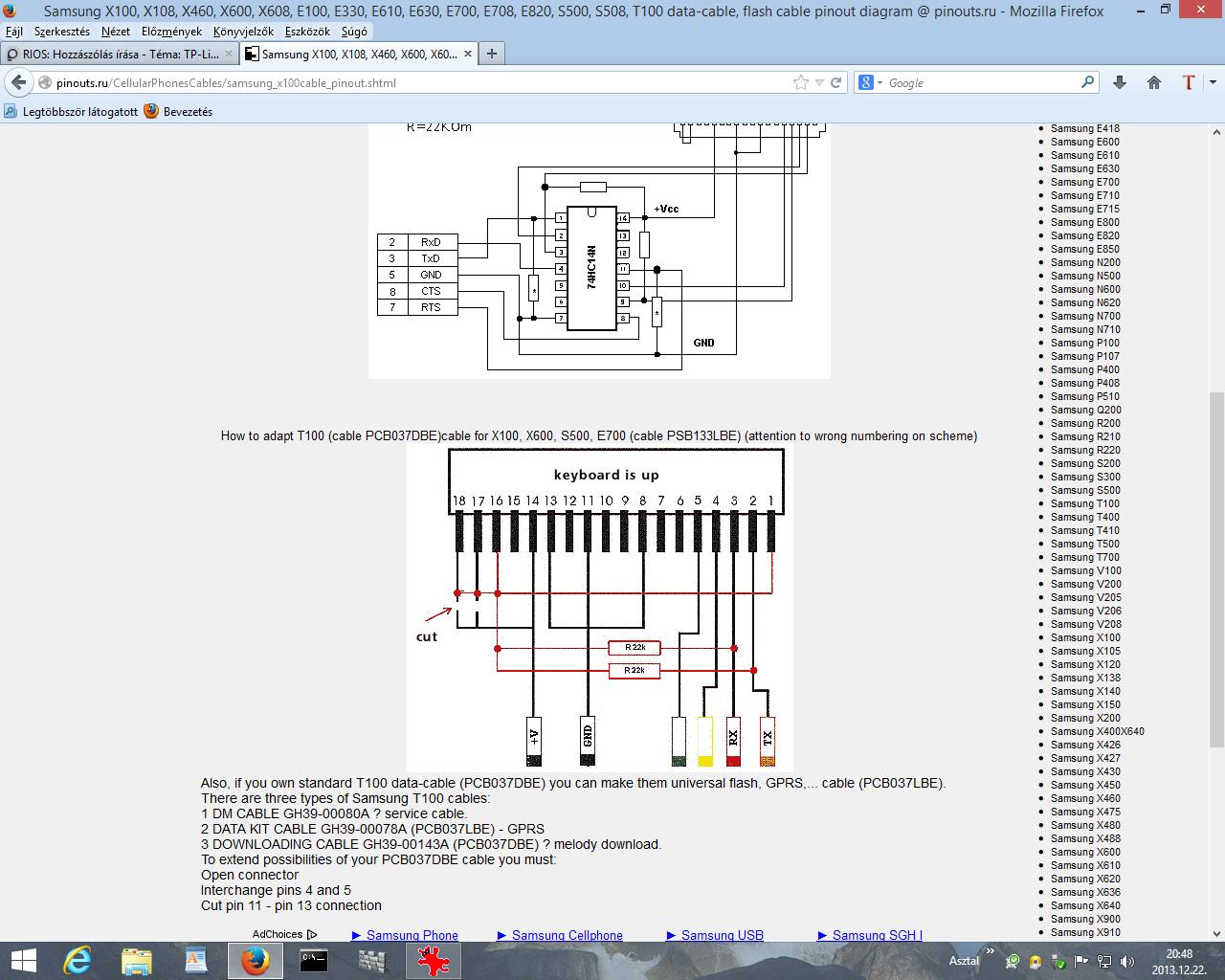Open Samsung E600 pinout link
This screenshot has width=1225, height=980.
pyautogui.click(x=1085, y=142)
